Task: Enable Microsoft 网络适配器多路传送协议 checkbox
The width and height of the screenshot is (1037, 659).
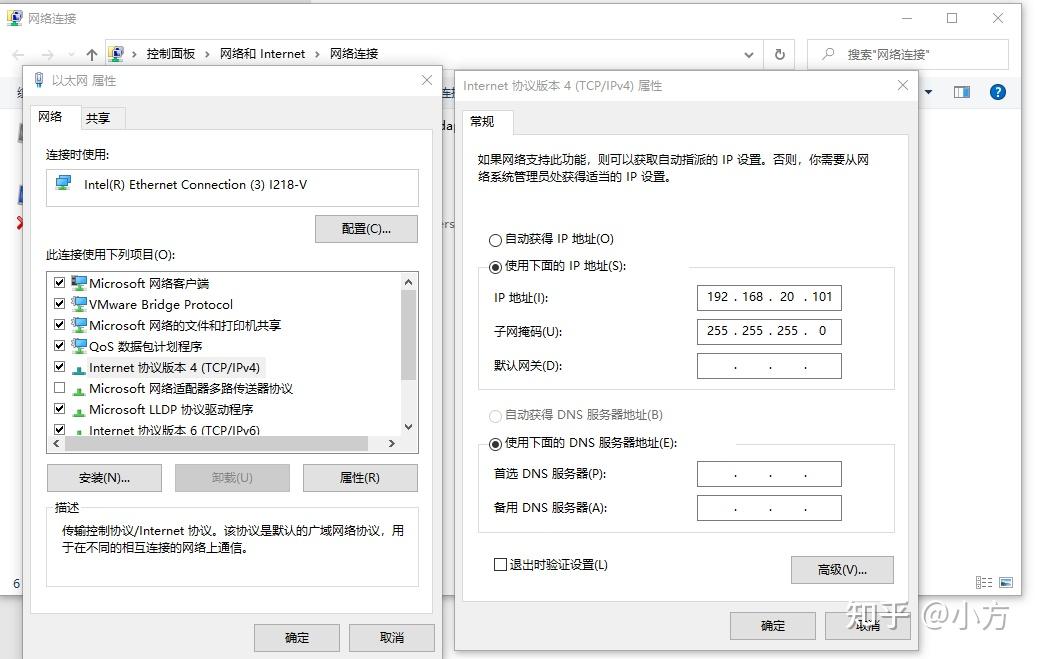Action: point(60,387)
